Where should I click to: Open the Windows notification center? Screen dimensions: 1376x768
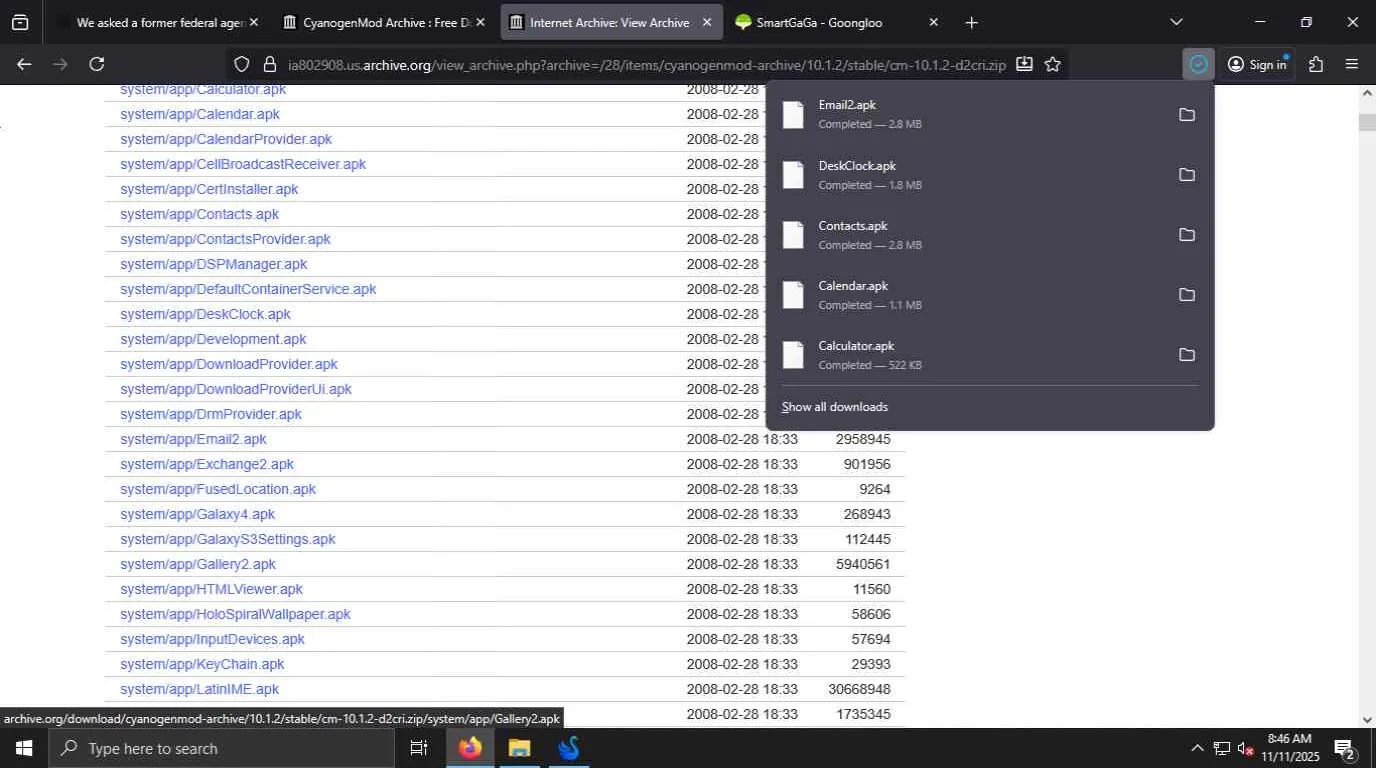click(x=1344, y=748)
